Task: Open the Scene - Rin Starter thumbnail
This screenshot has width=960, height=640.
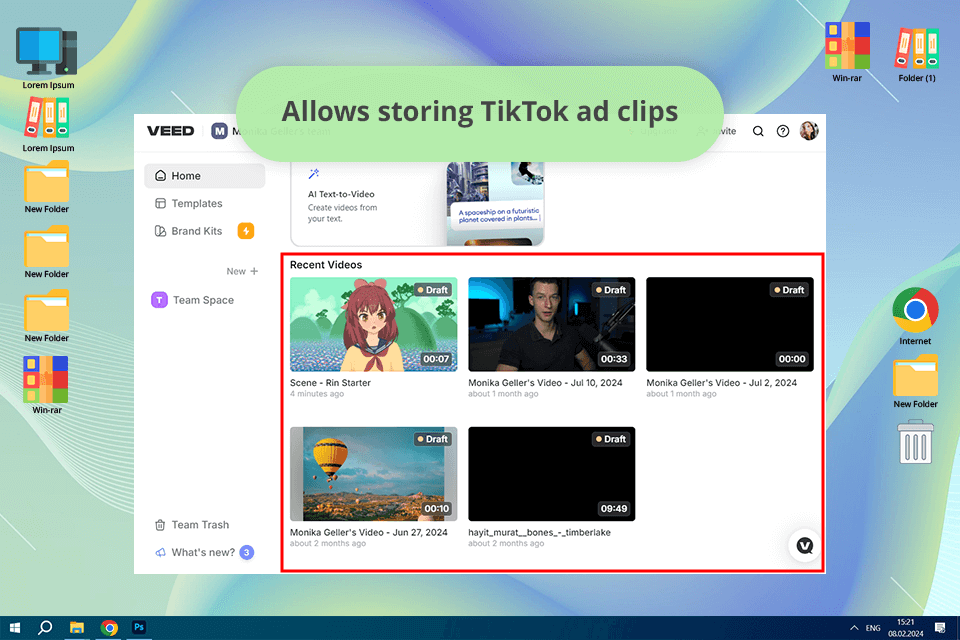Action: [373, 325]
